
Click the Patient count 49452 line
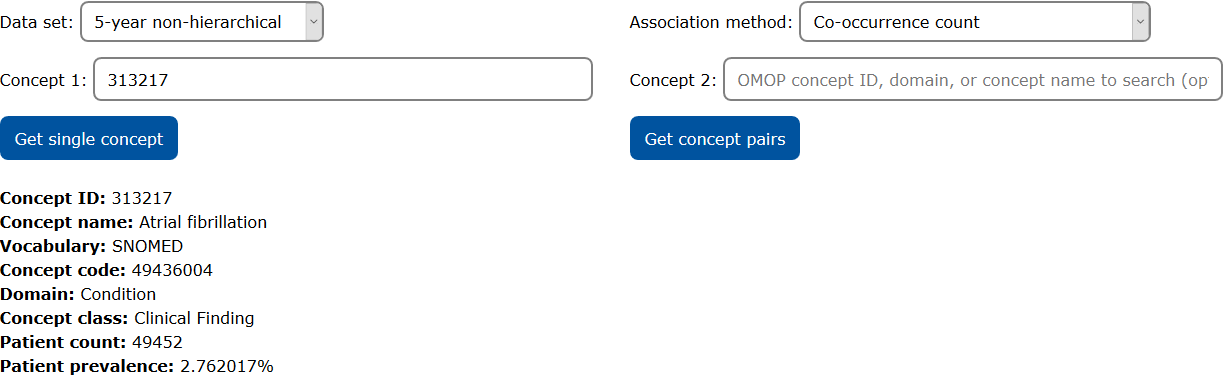(91, 342)
